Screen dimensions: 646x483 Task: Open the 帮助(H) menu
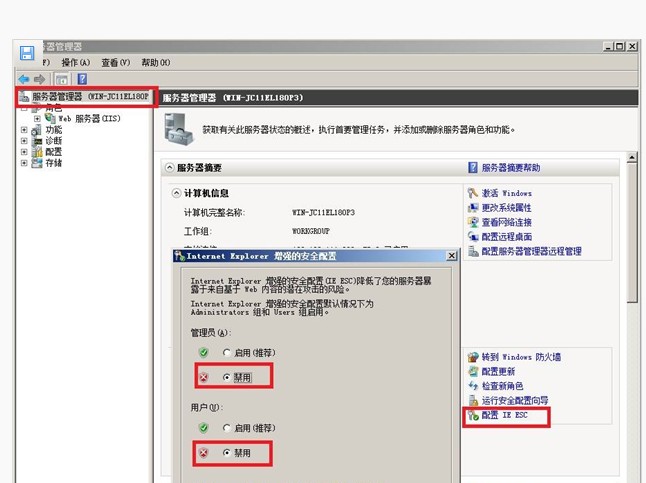156,63
